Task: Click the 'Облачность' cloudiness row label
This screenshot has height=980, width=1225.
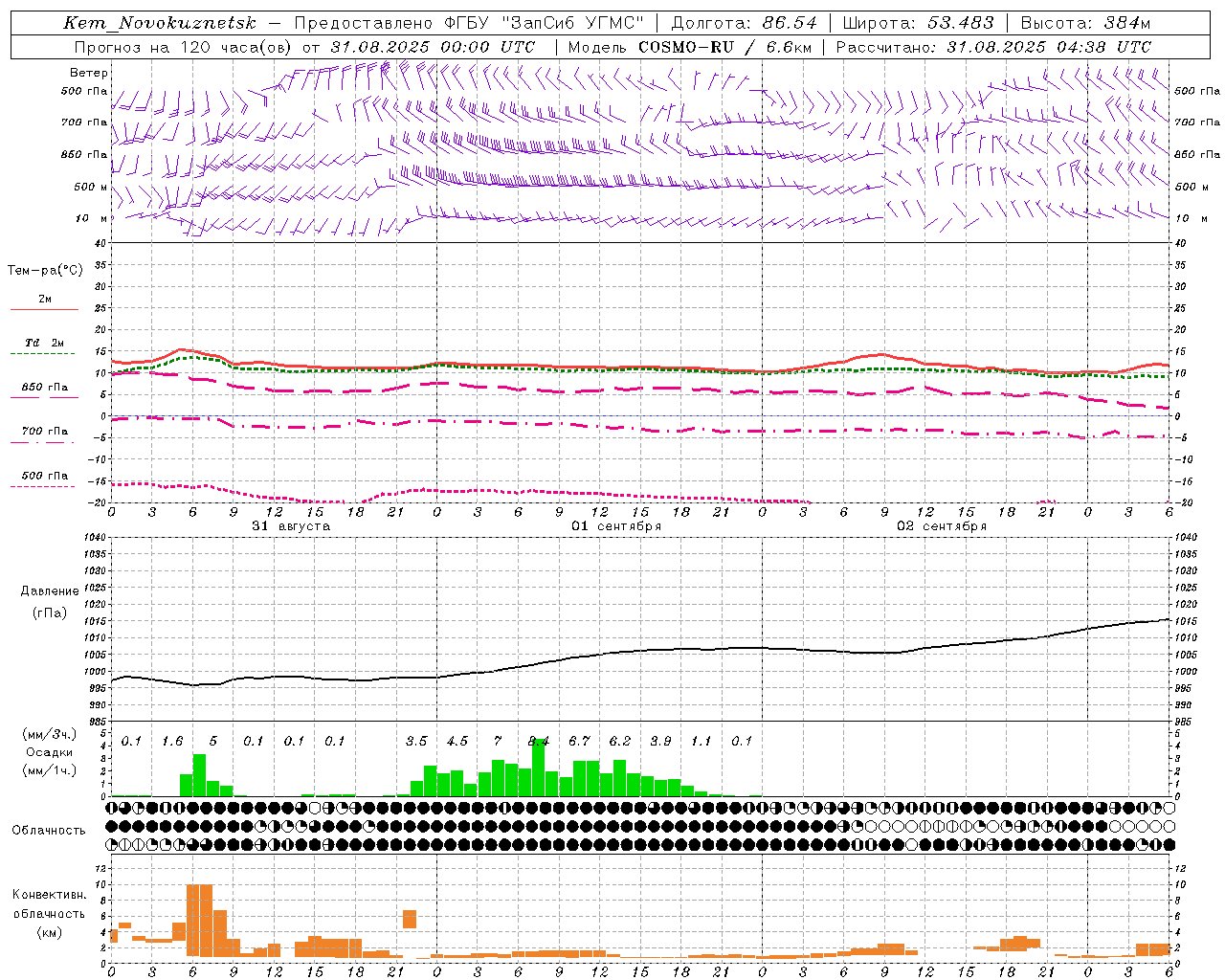Action: click(x=49, y=831)
